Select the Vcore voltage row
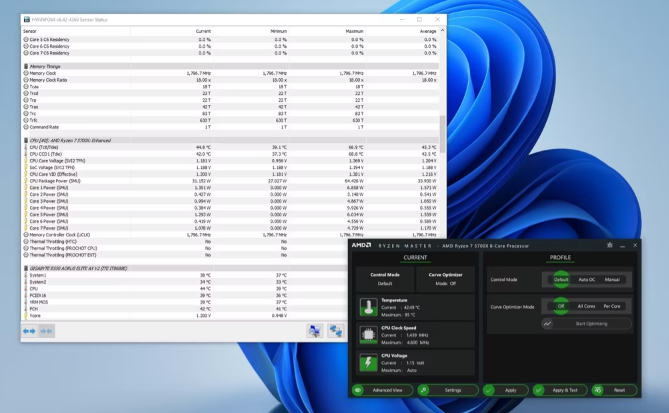This screenshot has width=669, height=413. point(185,316)
